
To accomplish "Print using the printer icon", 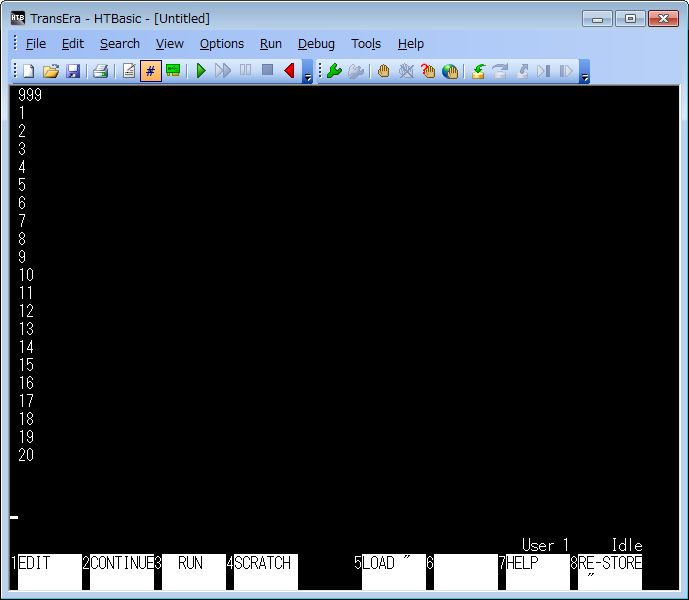I will coord(101,71).
